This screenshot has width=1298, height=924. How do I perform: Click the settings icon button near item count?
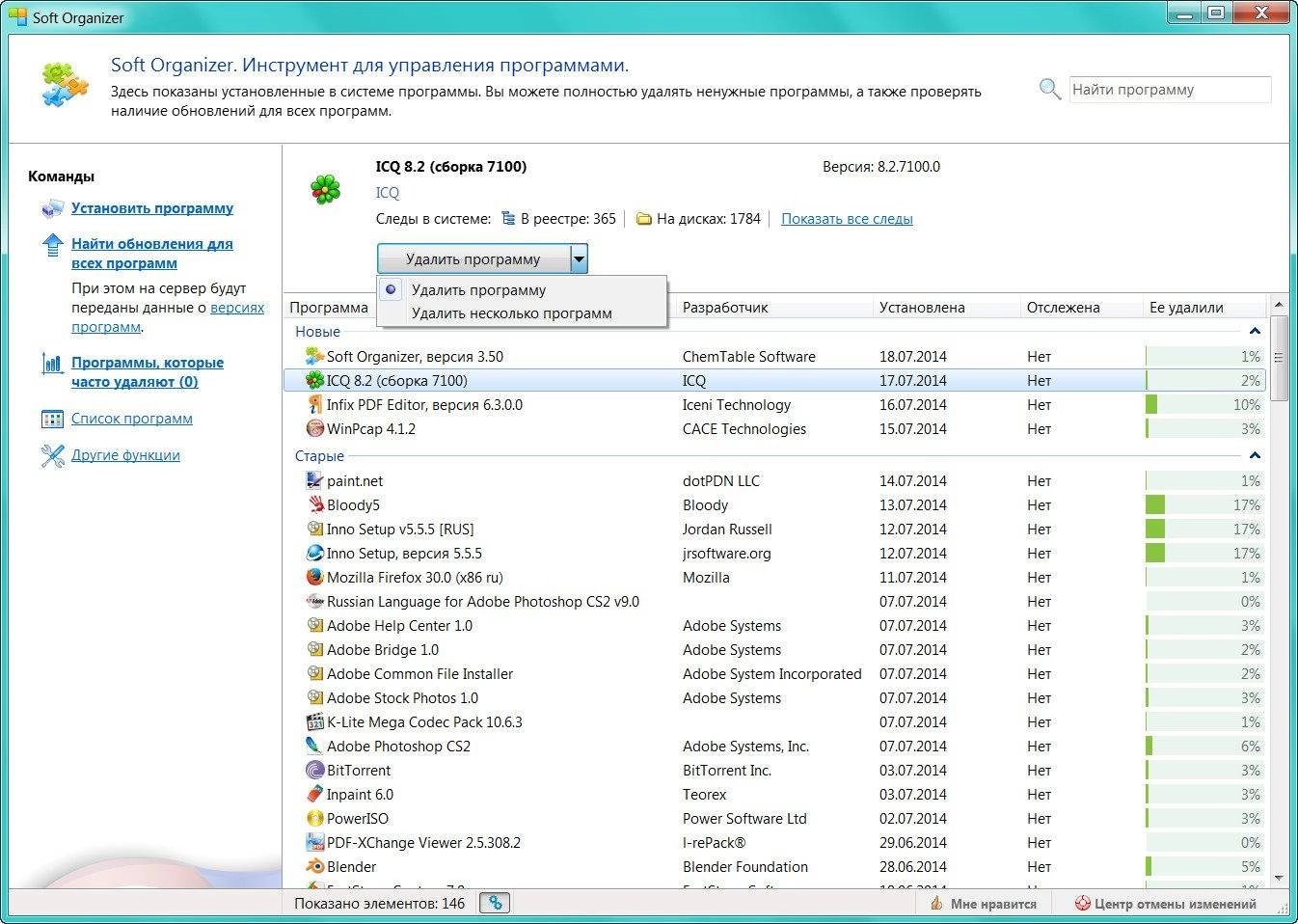pos(495,903)
